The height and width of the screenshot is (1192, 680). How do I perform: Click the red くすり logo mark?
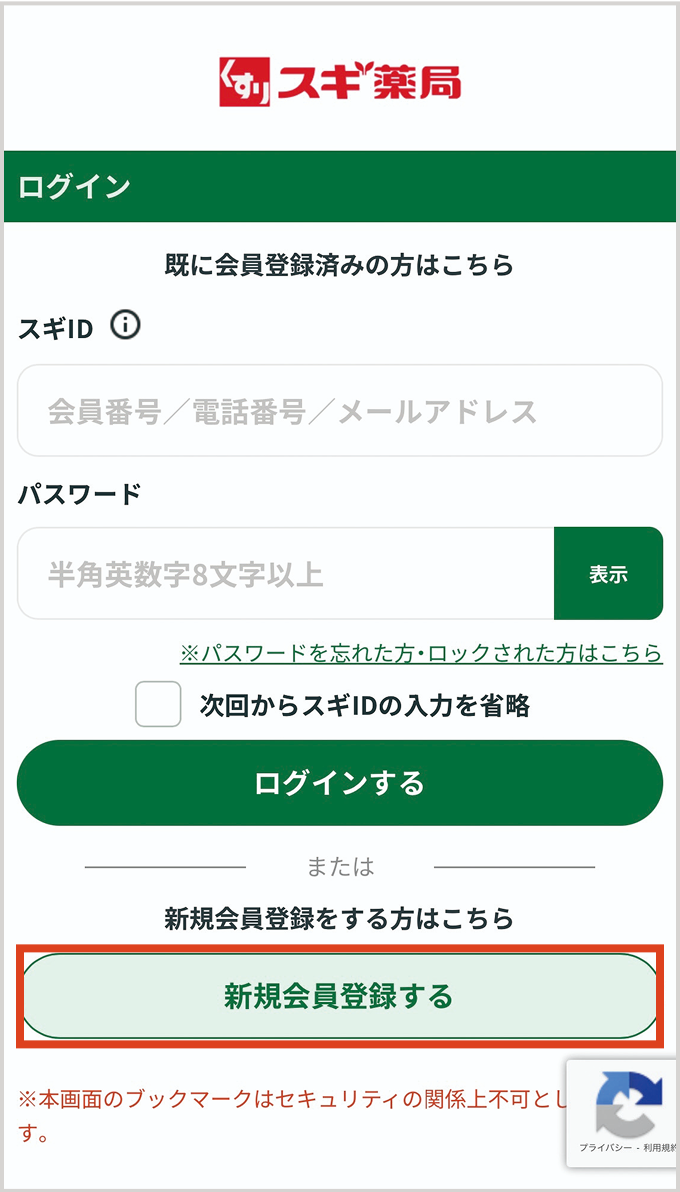pyautogui.click(x=245, y=83)
